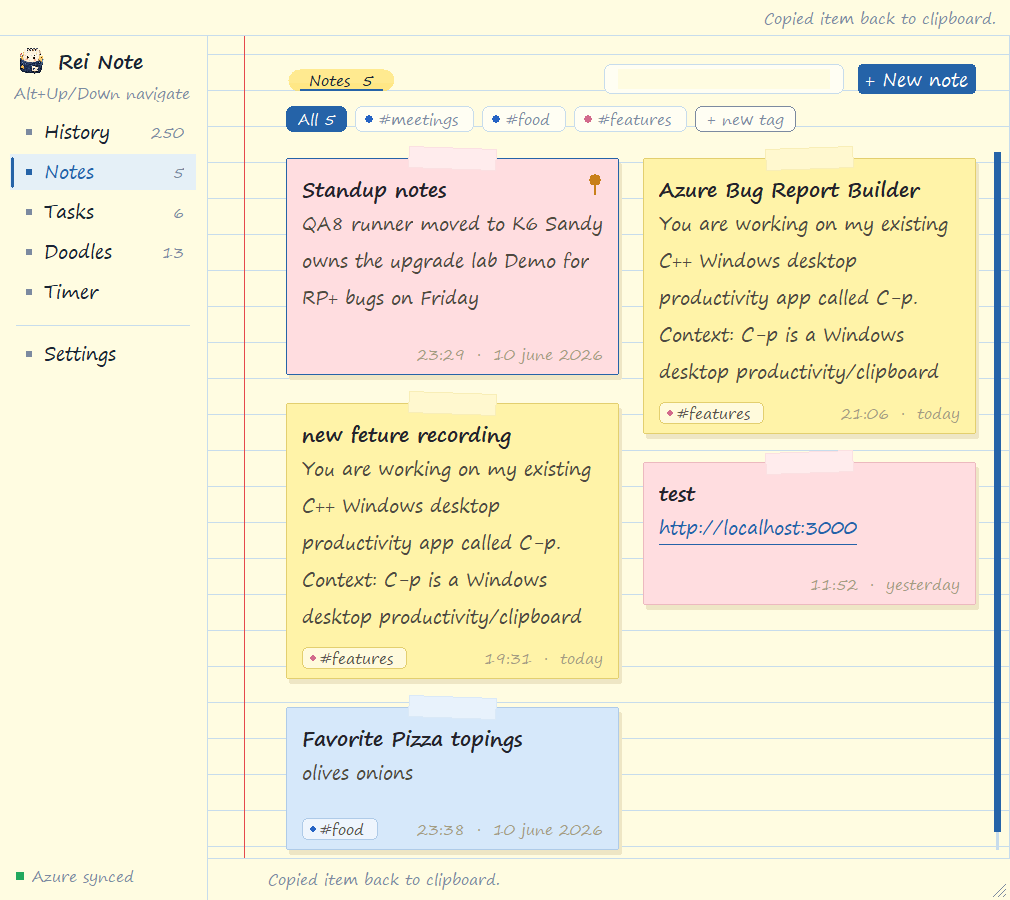Select the All 5 filter chip
Screen dimensions: 1010x900
click(316, 119)
